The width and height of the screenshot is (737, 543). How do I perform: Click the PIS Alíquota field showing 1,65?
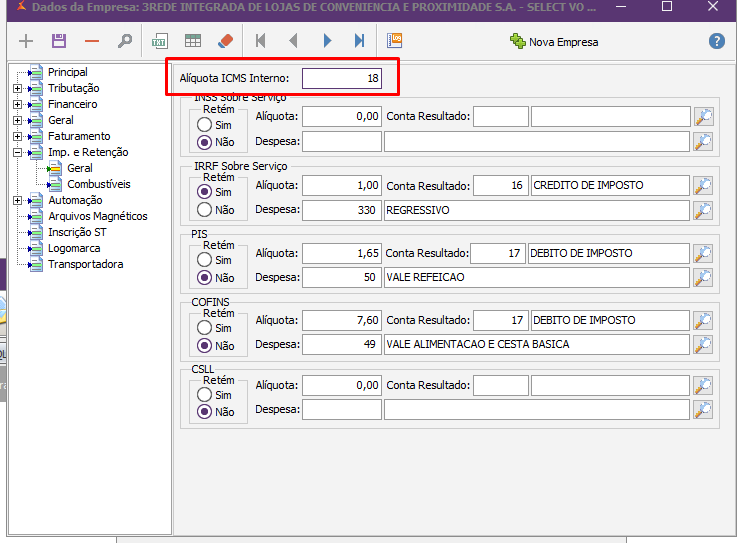[342, 253]
